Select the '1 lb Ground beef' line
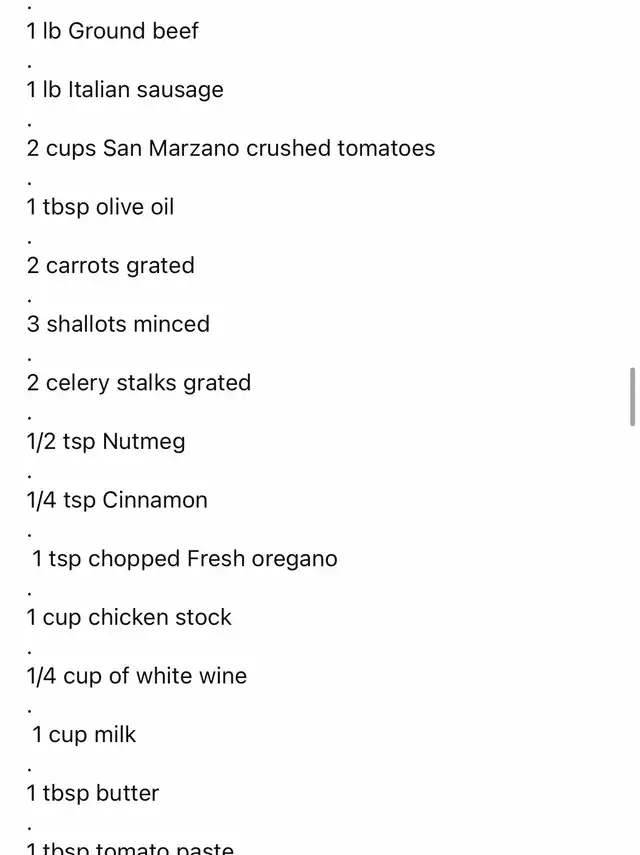The width and height of the screenshot is (640, 855). (112, 31)
